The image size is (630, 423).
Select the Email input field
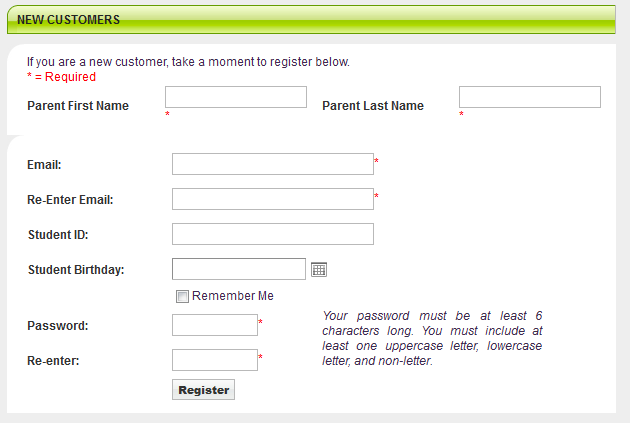[x=273, y=164]
